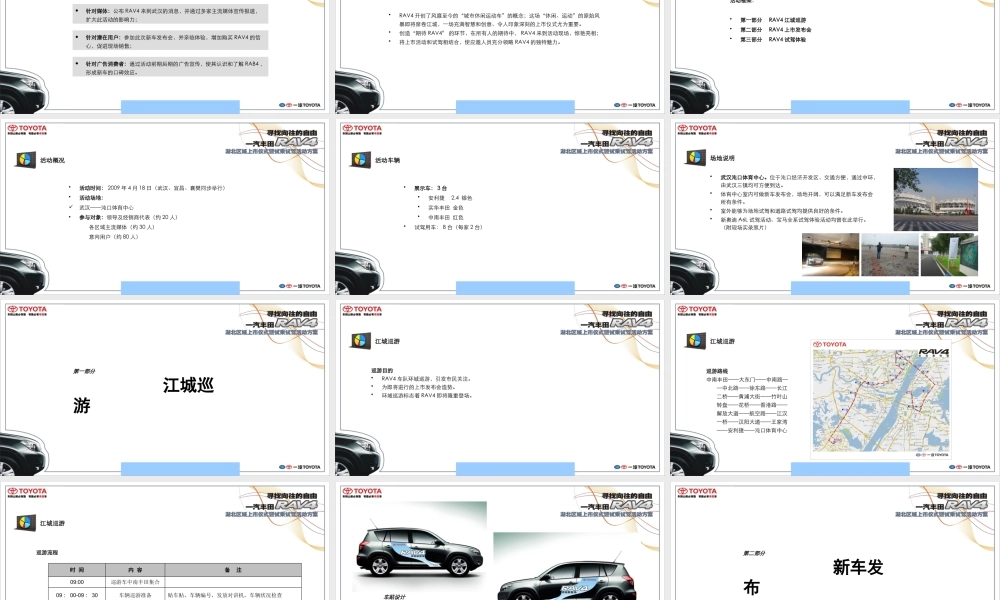Click the pie chart icon on 巡游流程 slide

[26, 523]
